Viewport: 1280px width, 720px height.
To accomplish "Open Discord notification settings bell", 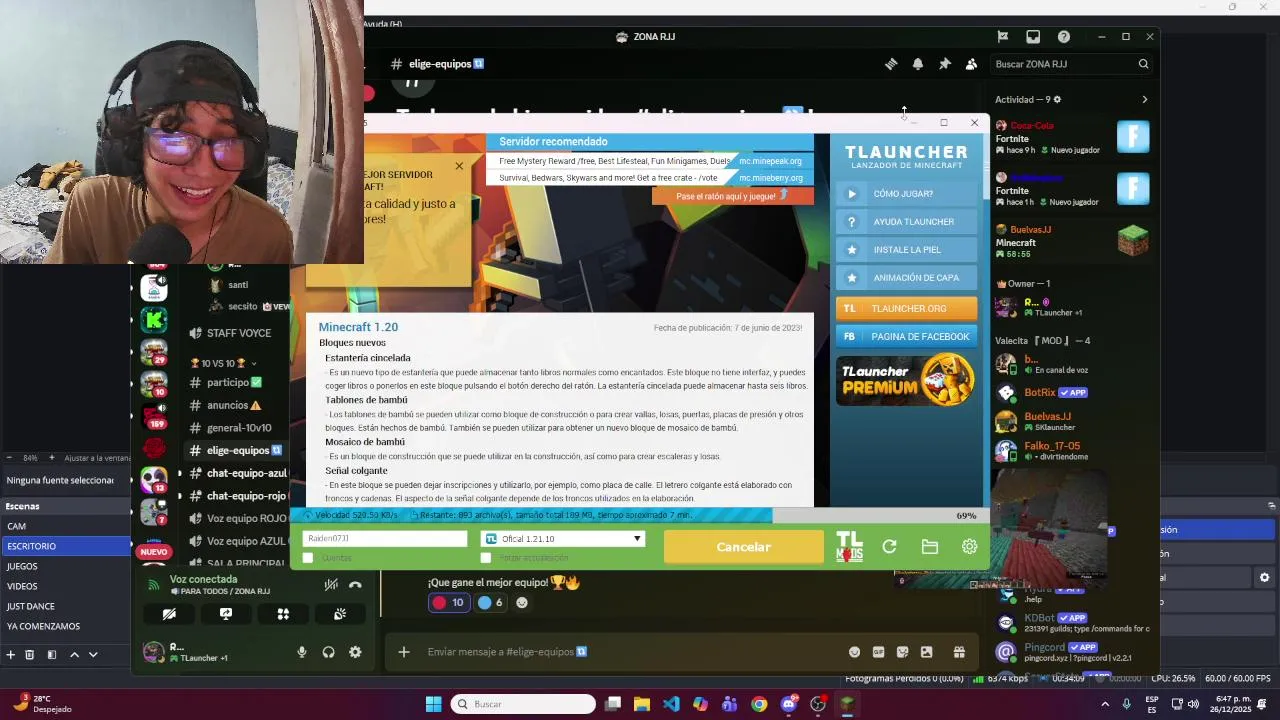I will point(918,64).
